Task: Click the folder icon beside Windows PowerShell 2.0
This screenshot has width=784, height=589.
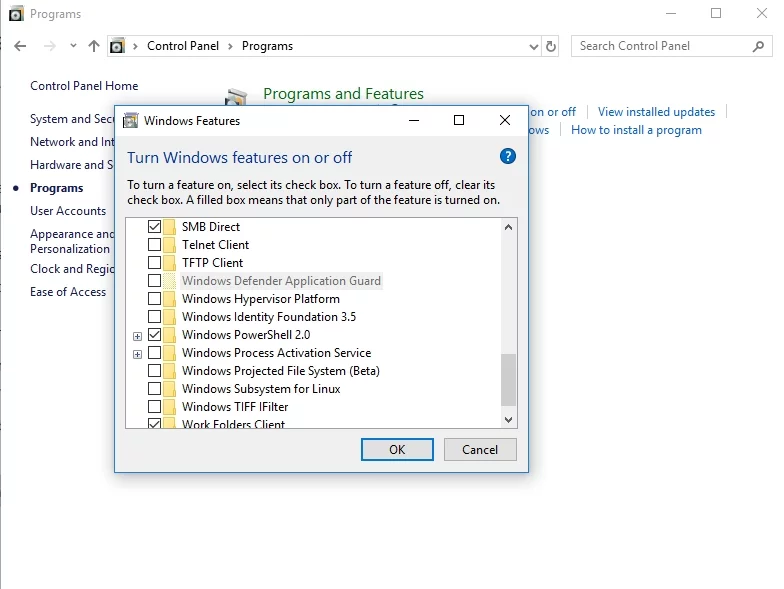Action: [x=170, y=335]
